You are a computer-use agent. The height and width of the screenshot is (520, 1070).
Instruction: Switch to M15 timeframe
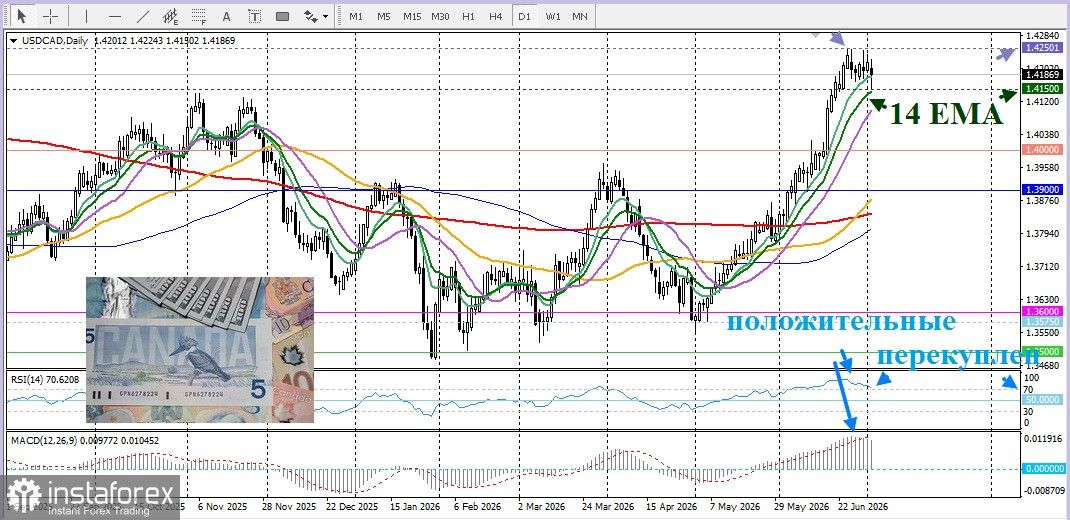pyautogui.click(x=411, y=16)
